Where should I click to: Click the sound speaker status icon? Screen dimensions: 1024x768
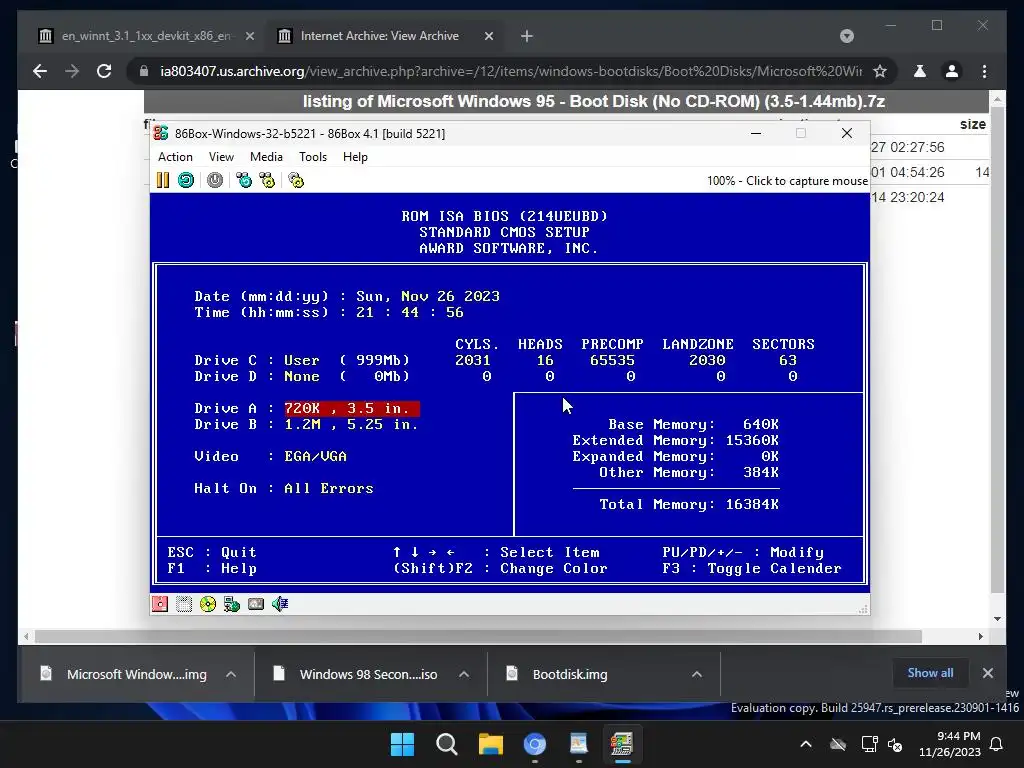280,604
